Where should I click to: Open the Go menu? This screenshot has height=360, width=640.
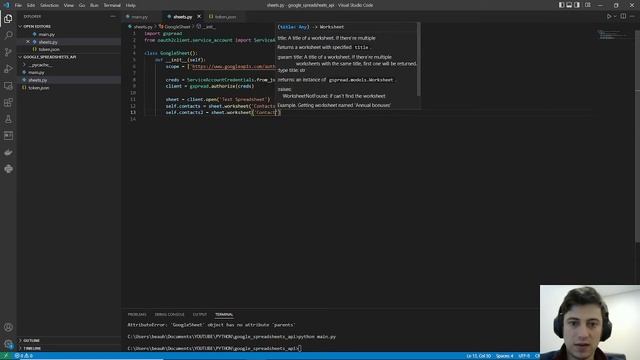click(82, 5)
